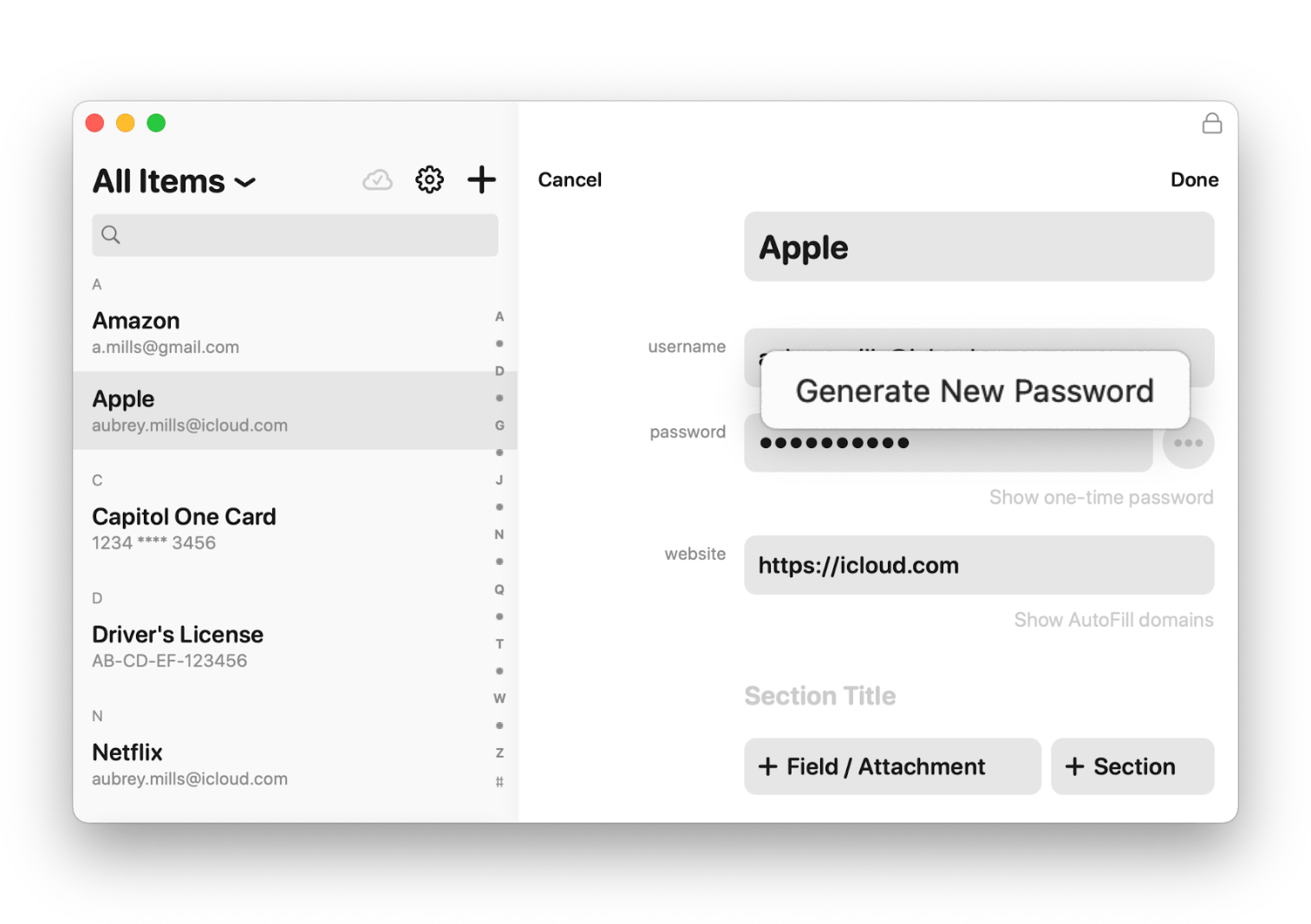
Task: Click the password field label
Action: tap(688, 432)
